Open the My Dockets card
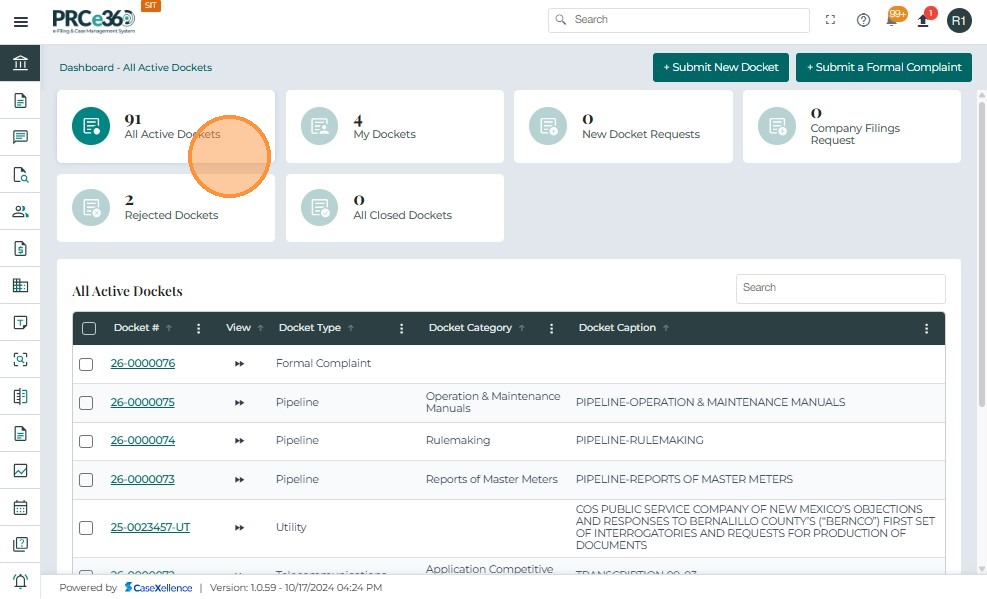This screenshot has height=599, width=987. (x=394, y=127)
